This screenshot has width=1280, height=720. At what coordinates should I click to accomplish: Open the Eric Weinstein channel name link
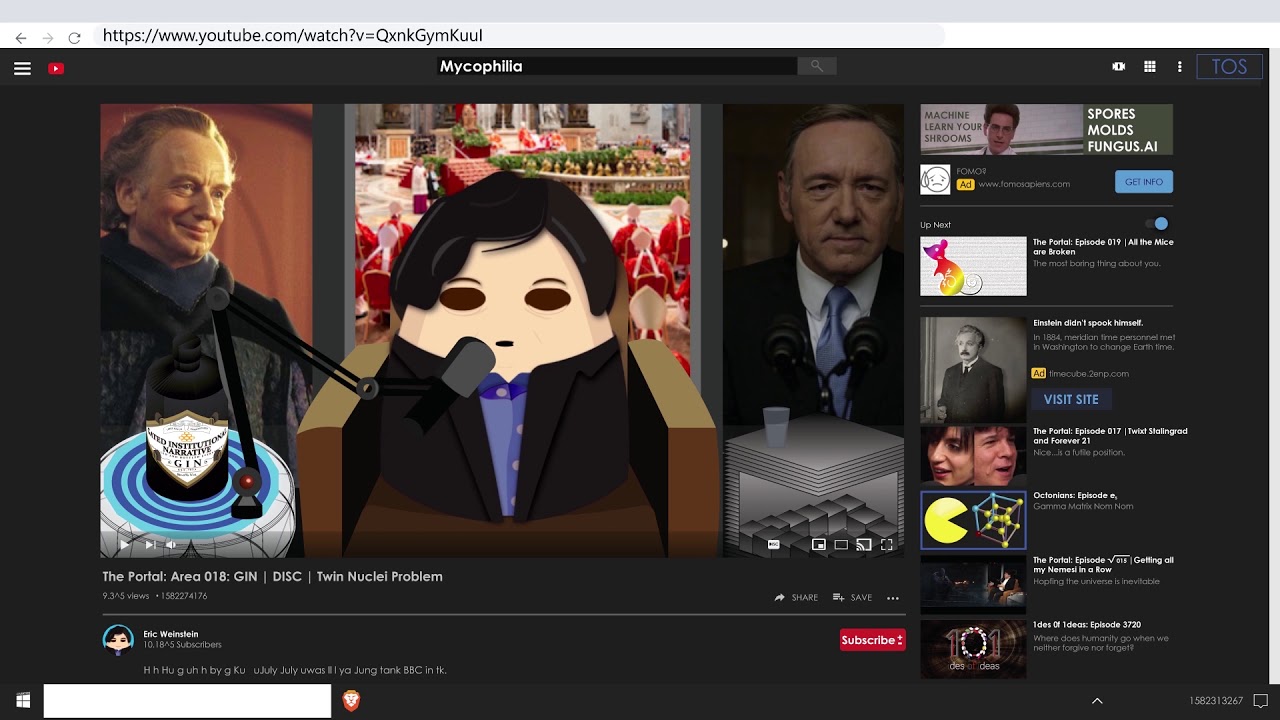(x=171, y=634)
